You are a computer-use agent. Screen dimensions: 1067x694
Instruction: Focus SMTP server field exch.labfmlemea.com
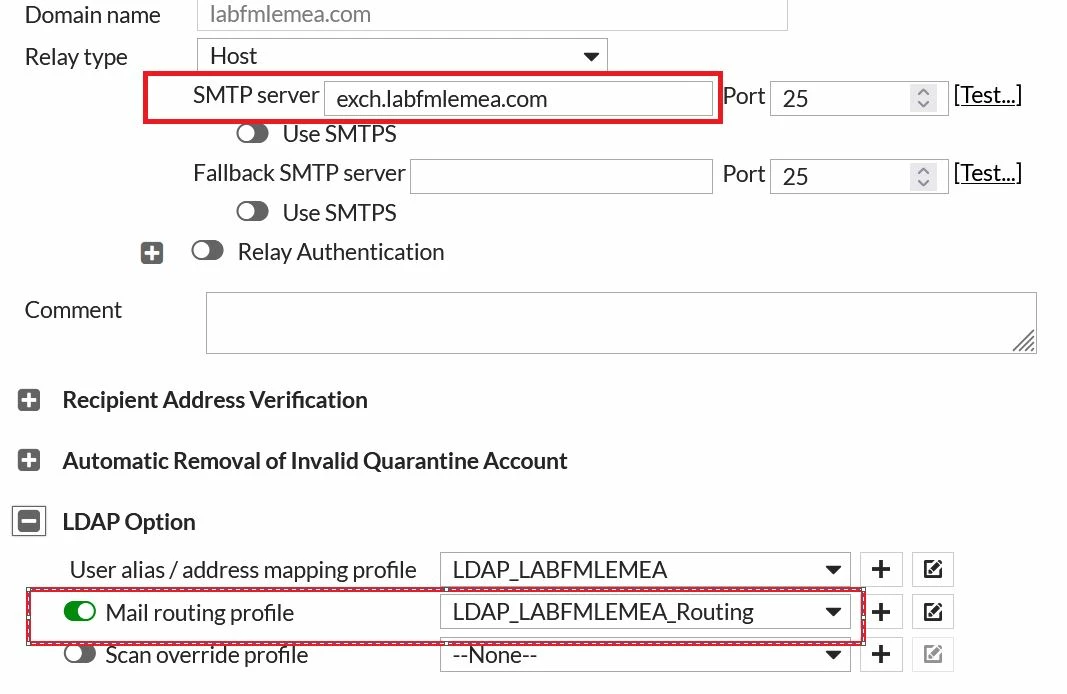(519, 99)
